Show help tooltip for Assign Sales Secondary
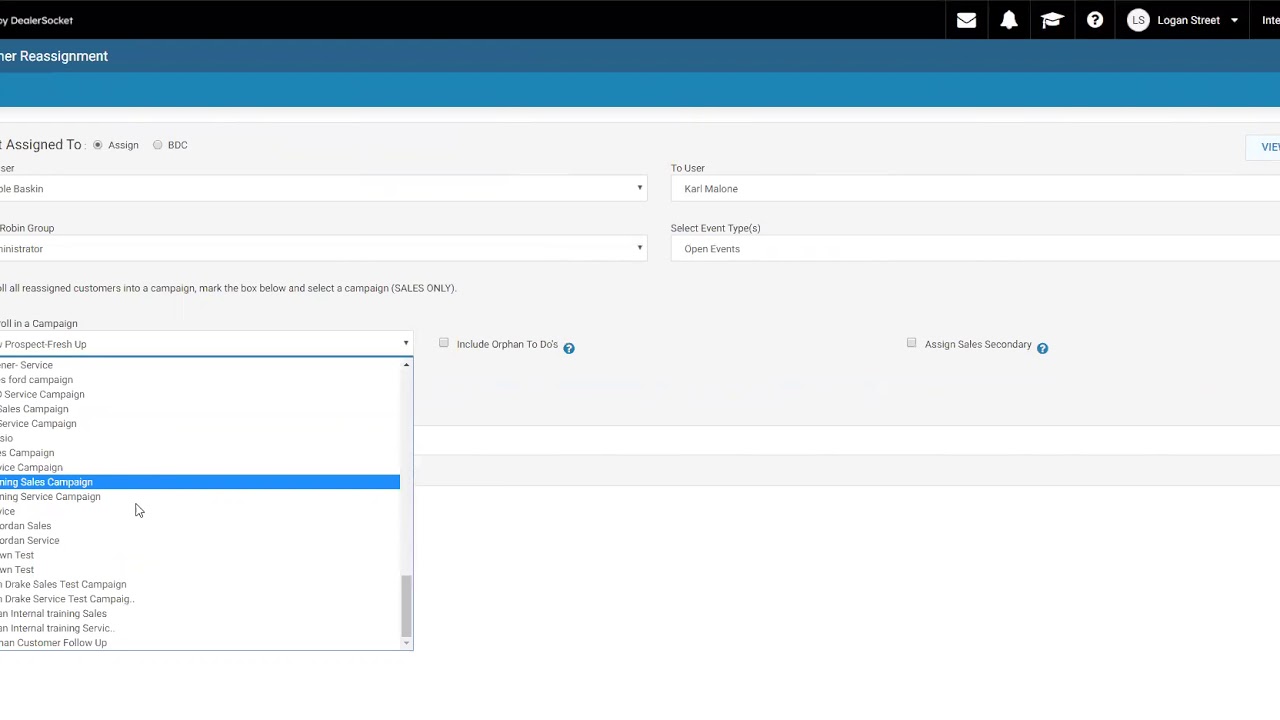This screenshot has width=1280, height=720. [x=1042, y=347]
